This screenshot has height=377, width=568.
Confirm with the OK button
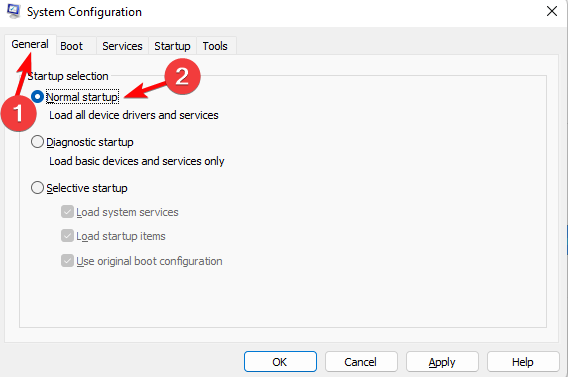pyautogui.click(x=280, y=361)
